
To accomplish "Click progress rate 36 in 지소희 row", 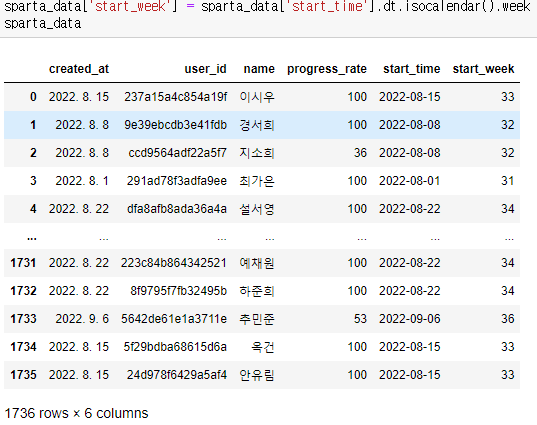I will [x=360, y=153].
